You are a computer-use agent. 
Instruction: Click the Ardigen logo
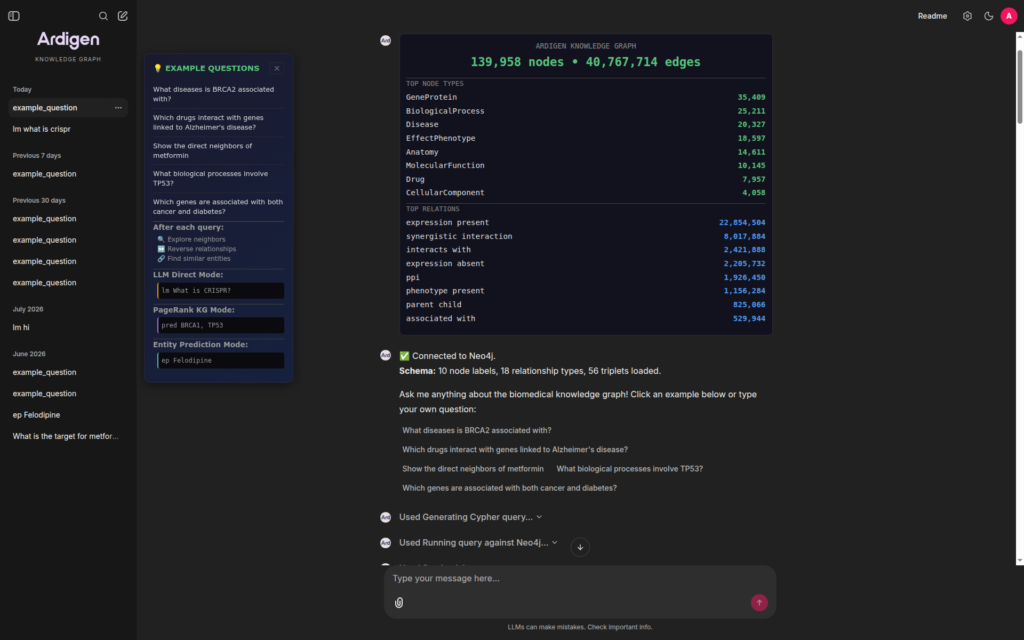coord(68,40)
